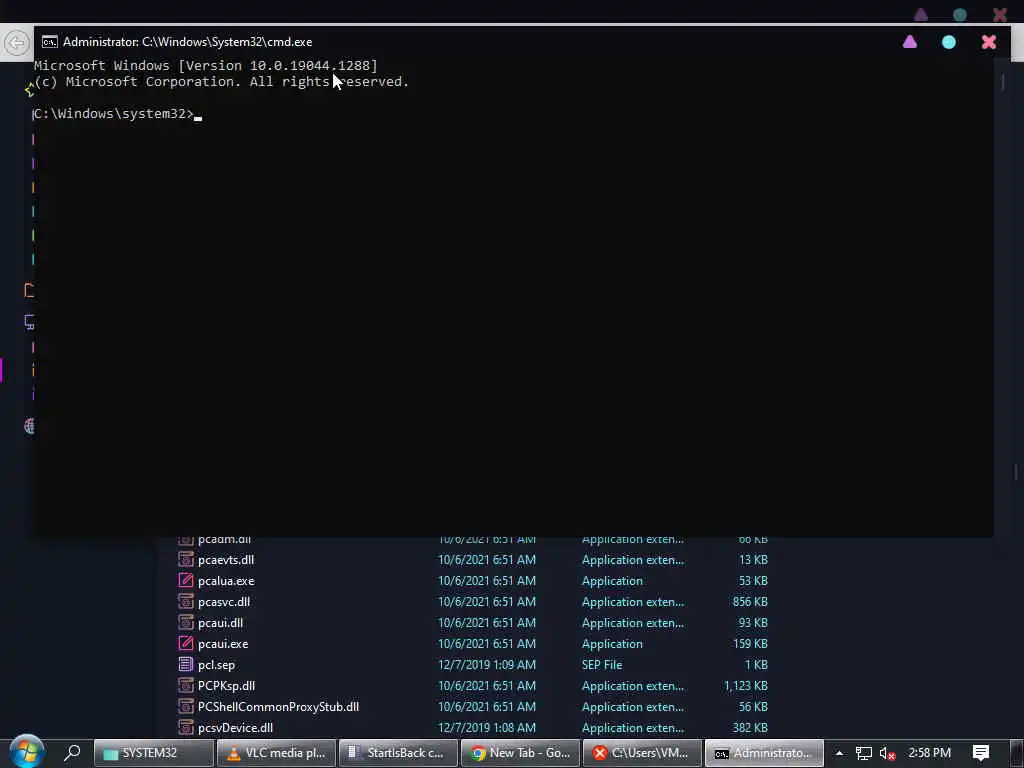Image resolution: width=1024 pixels, height=768 pixels.
Task: Click the pcaui.dll 93 KB size cell
Action: (753, 622)
